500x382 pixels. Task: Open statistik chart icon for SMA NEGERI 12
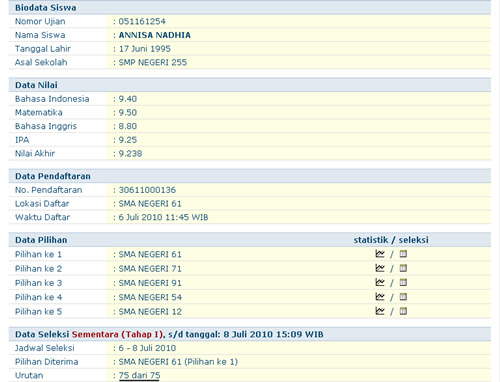tap(380, 311)
